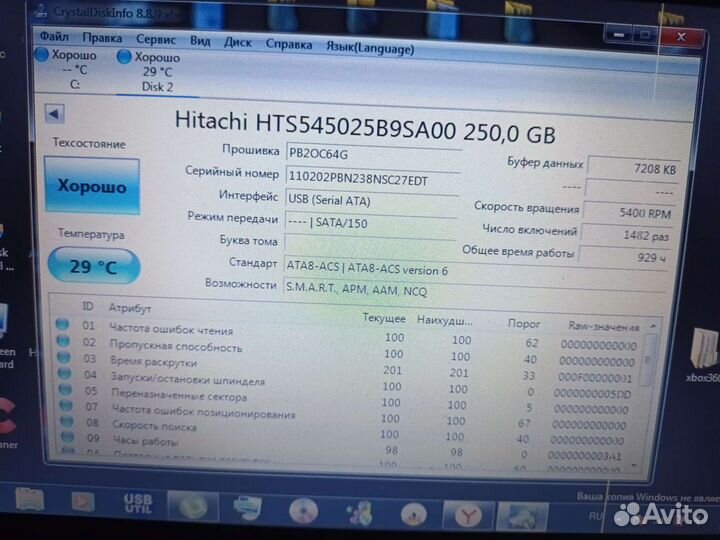Click status icon for attribute 01
The width and height of the screenshot is (720, 540).
(x=62, y=324)
